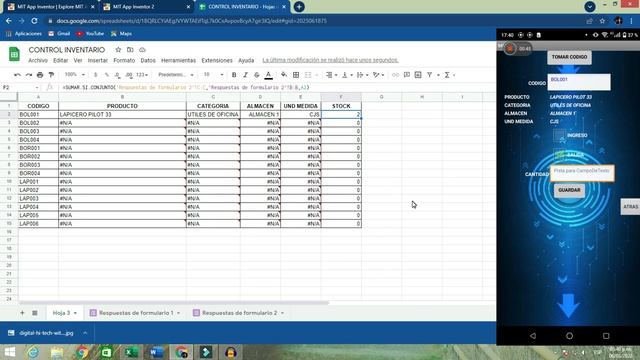Insert a comment from toolbar
Screen dimensions: 640x360
(407, 75)
